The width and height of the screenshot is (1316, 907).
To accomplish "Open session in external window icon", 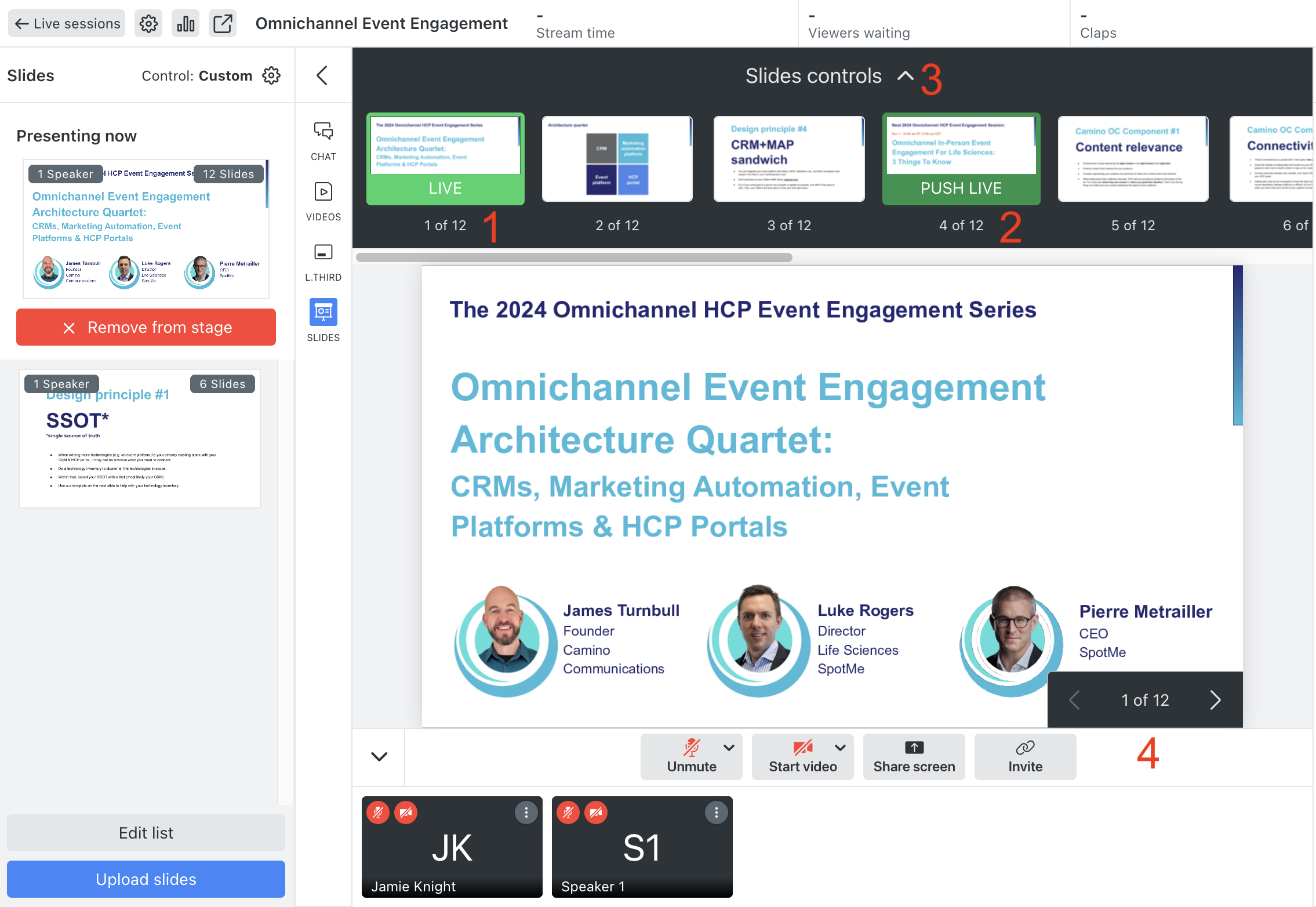I will point(223,23).
